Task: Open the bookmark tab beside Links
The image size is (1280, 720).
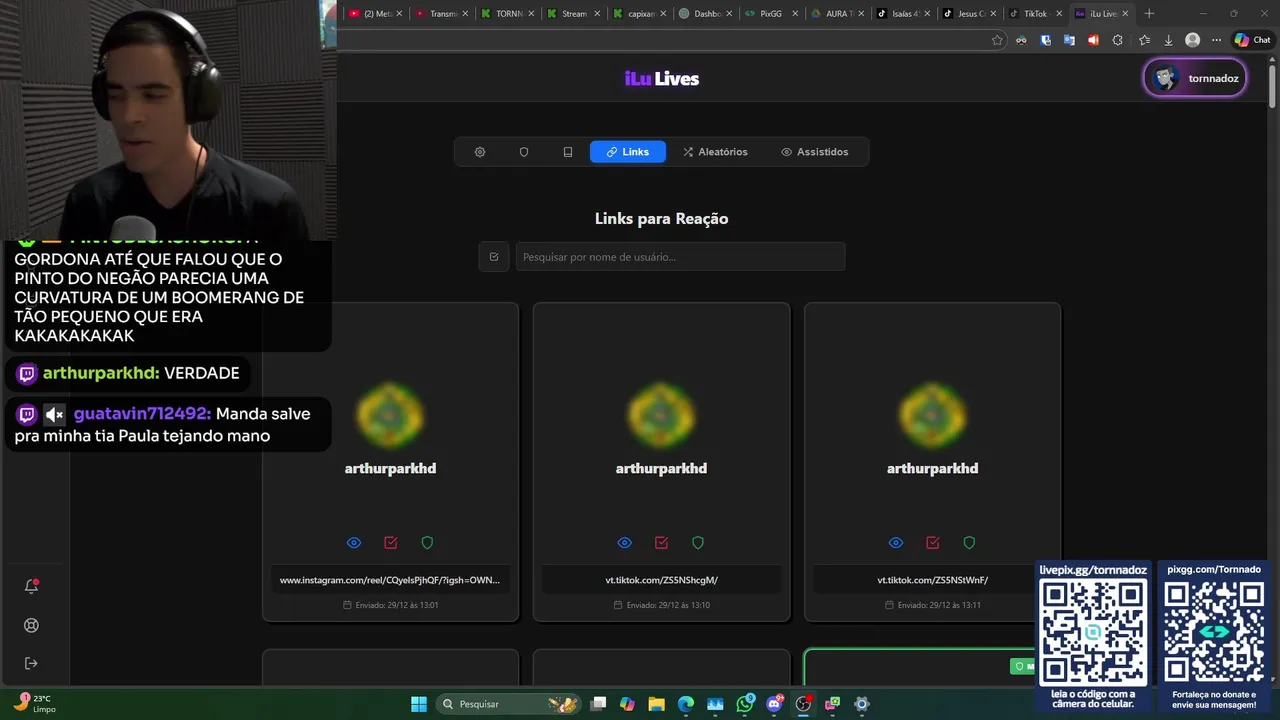Action: click(568, 152)
